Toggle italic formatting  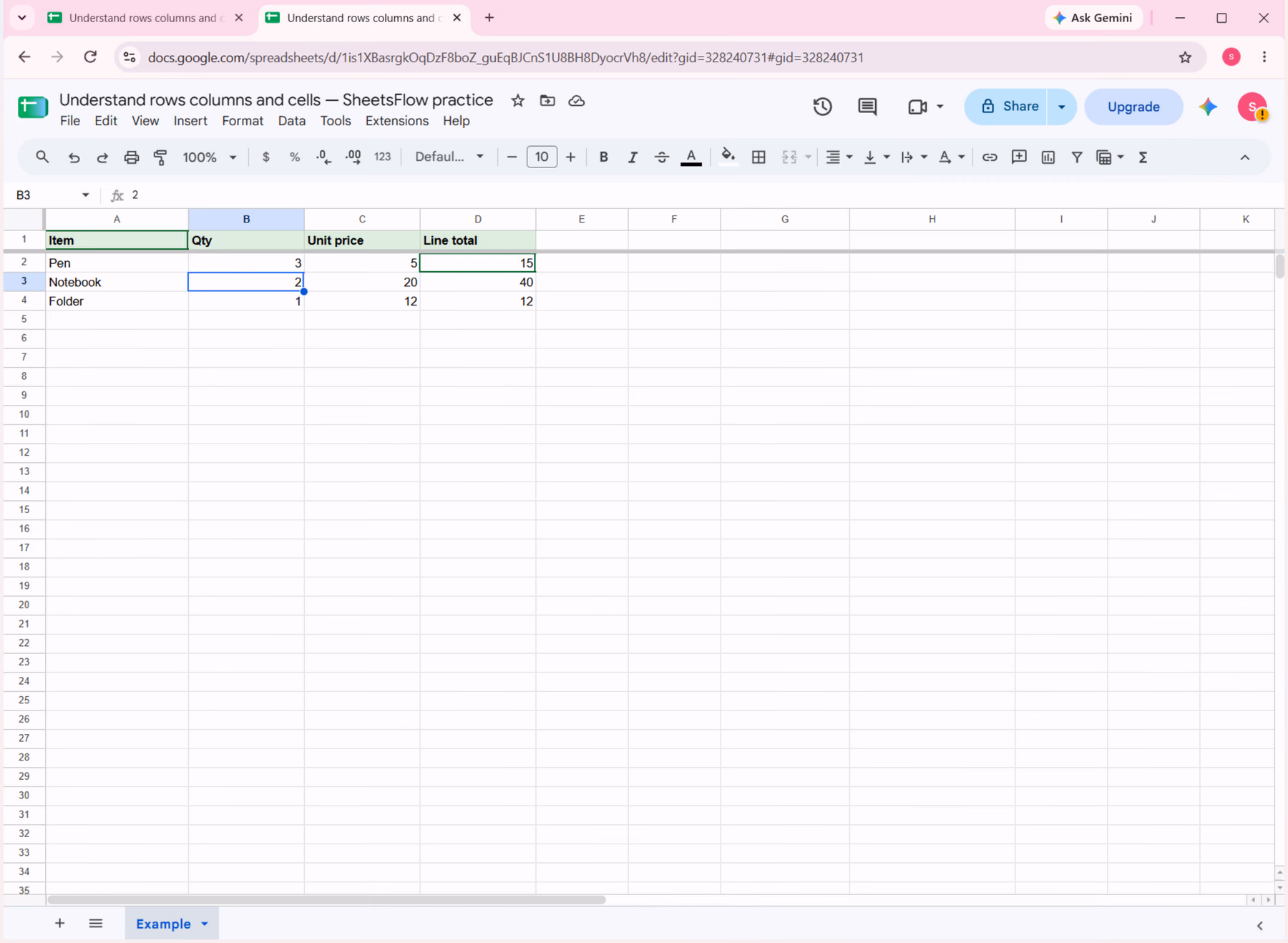point(633,157)
